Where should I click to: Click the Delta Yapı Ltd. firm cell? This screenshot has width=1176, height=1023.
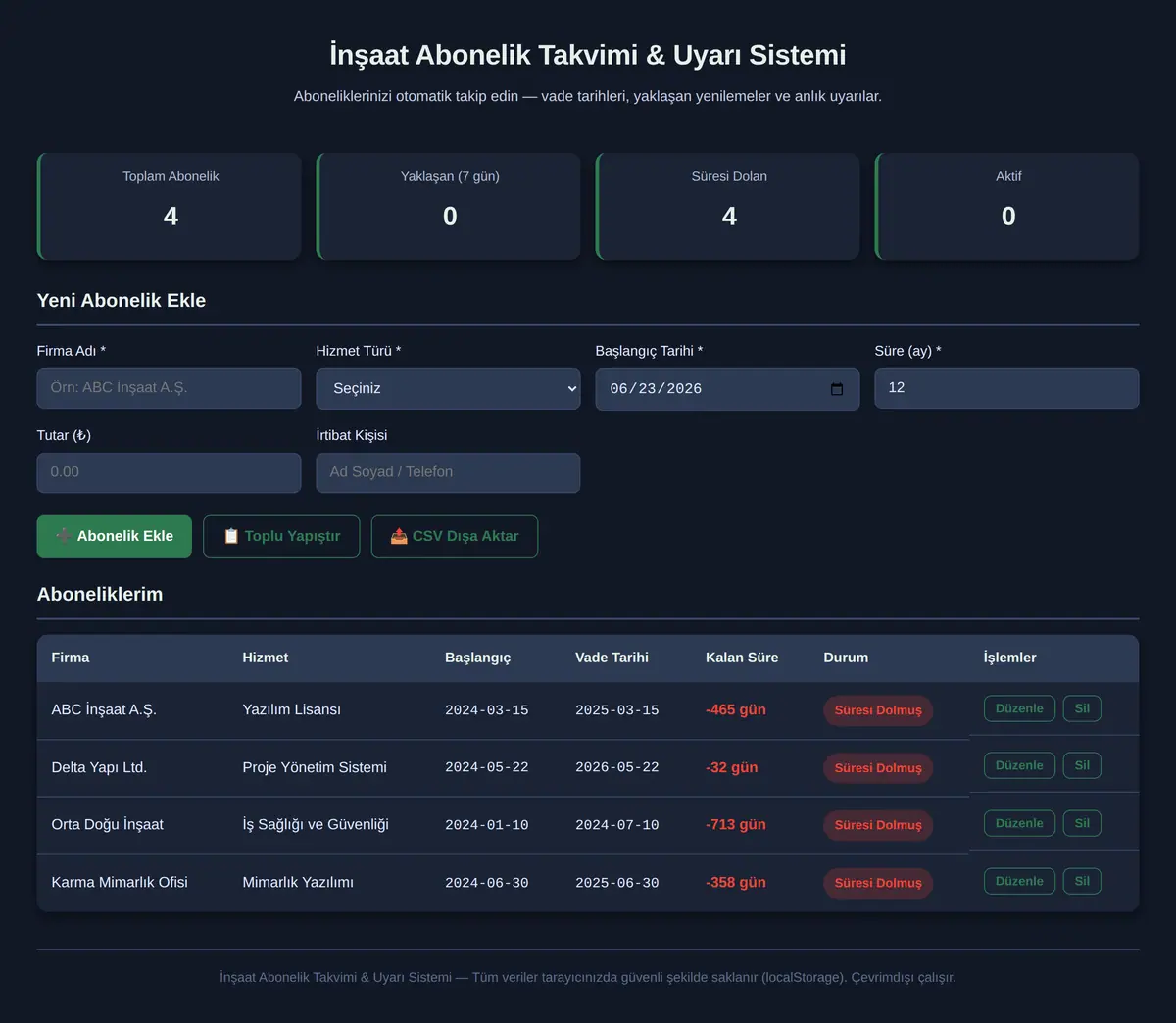coord(99,767)
